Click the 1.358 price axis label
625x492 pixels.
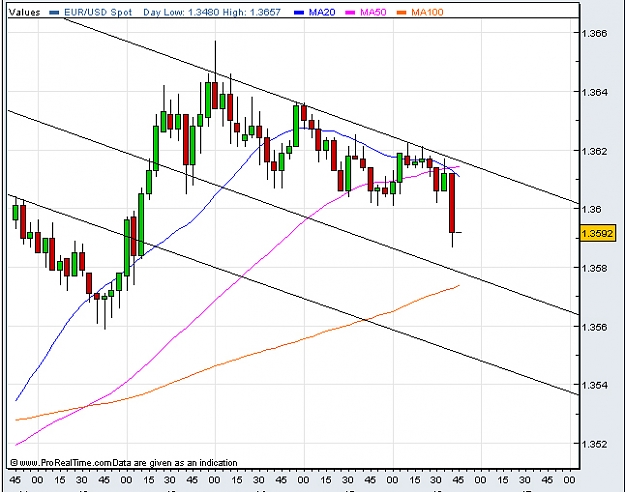[595, 268]
